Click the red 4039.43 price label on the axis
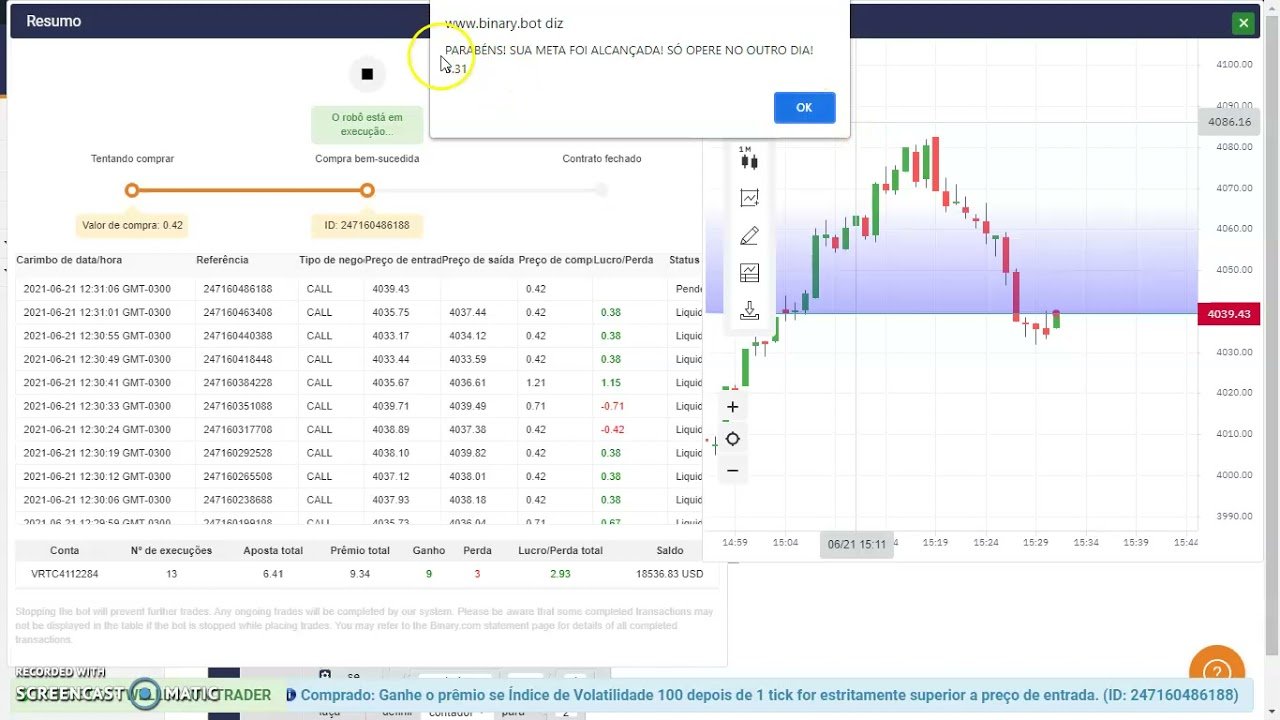This screenshot has width=1280, height=720. pos(1228,313)
